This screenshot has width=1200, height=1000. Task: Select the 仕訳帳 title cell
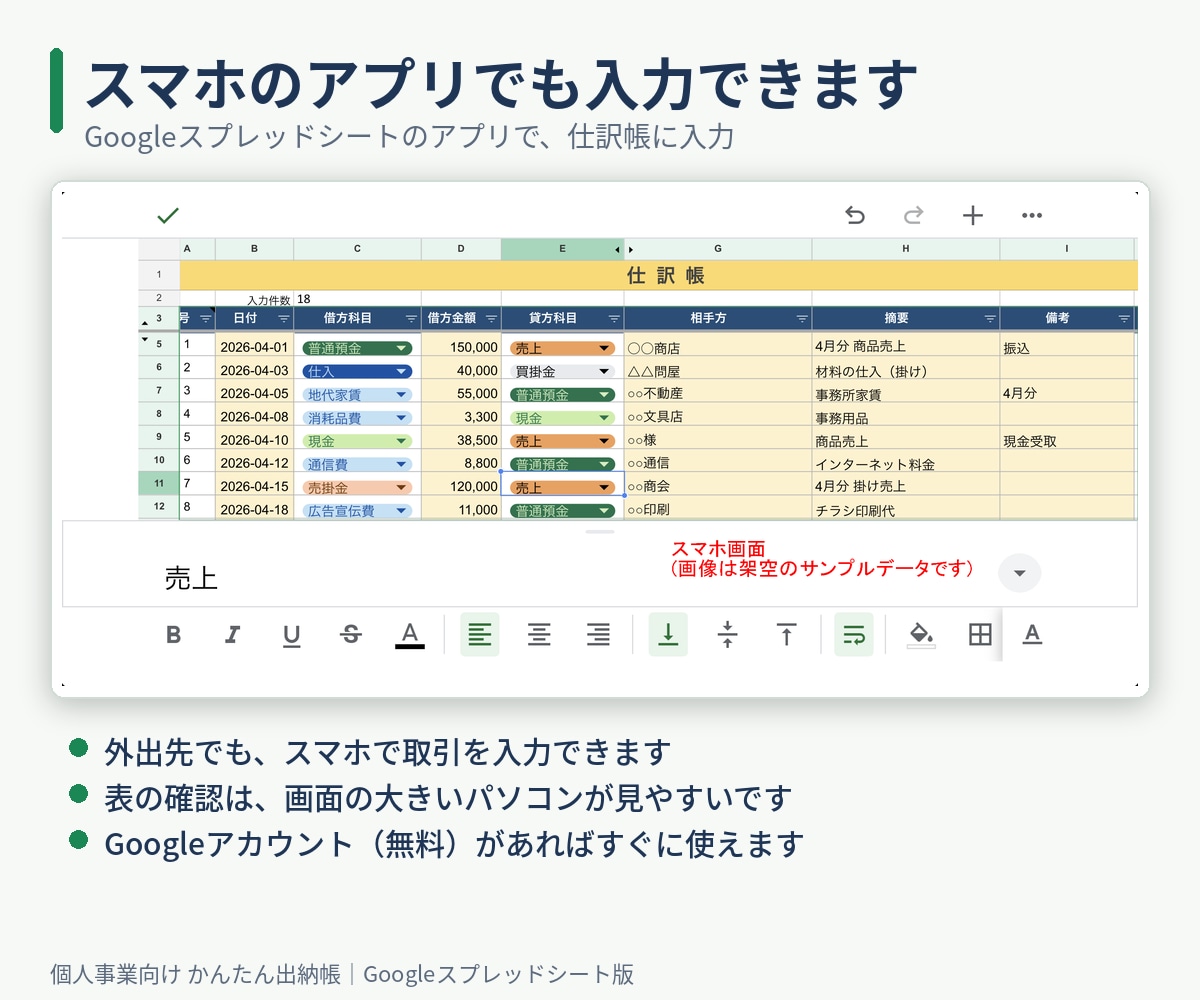point(658,275)
